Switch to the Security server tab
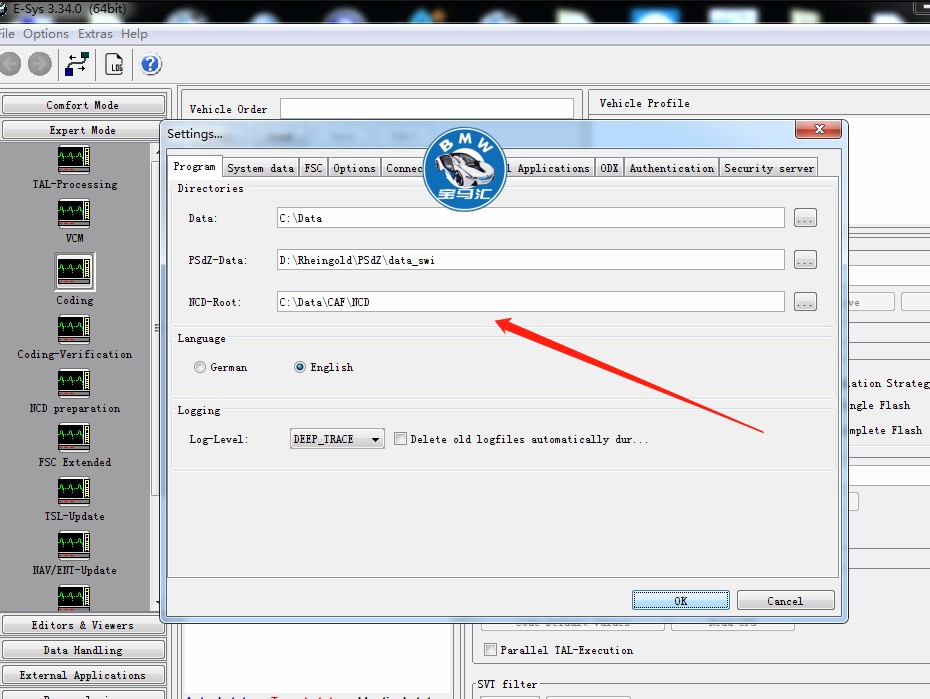The width and height of the screenshot is (930, 699). (769, 168)
